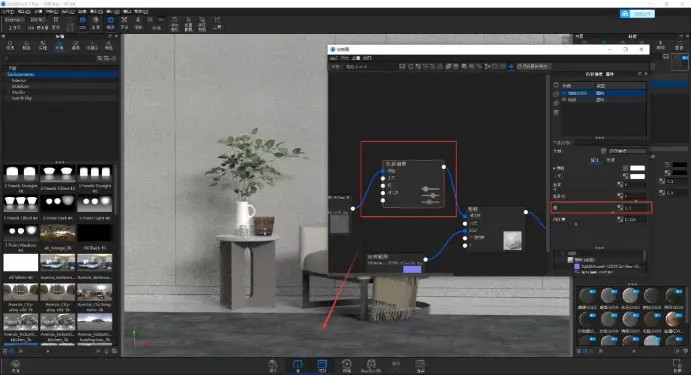Switch to the Models library tab
The width and height of the screenshot is (692, 375).
[109, 45]
